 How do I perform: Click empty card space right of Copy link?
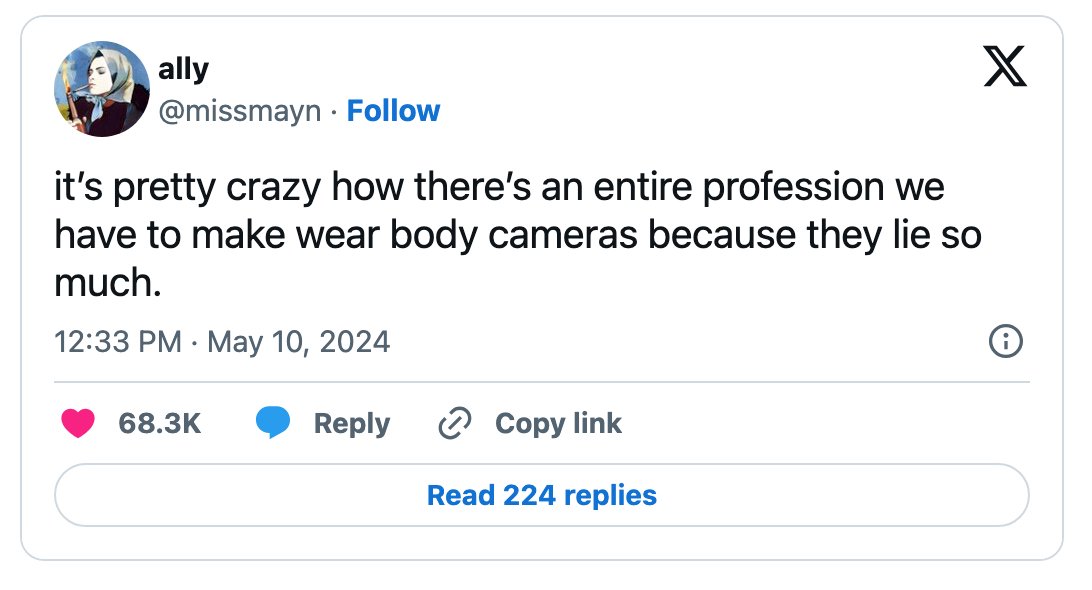pyautogui.click(x=825, y=424)
